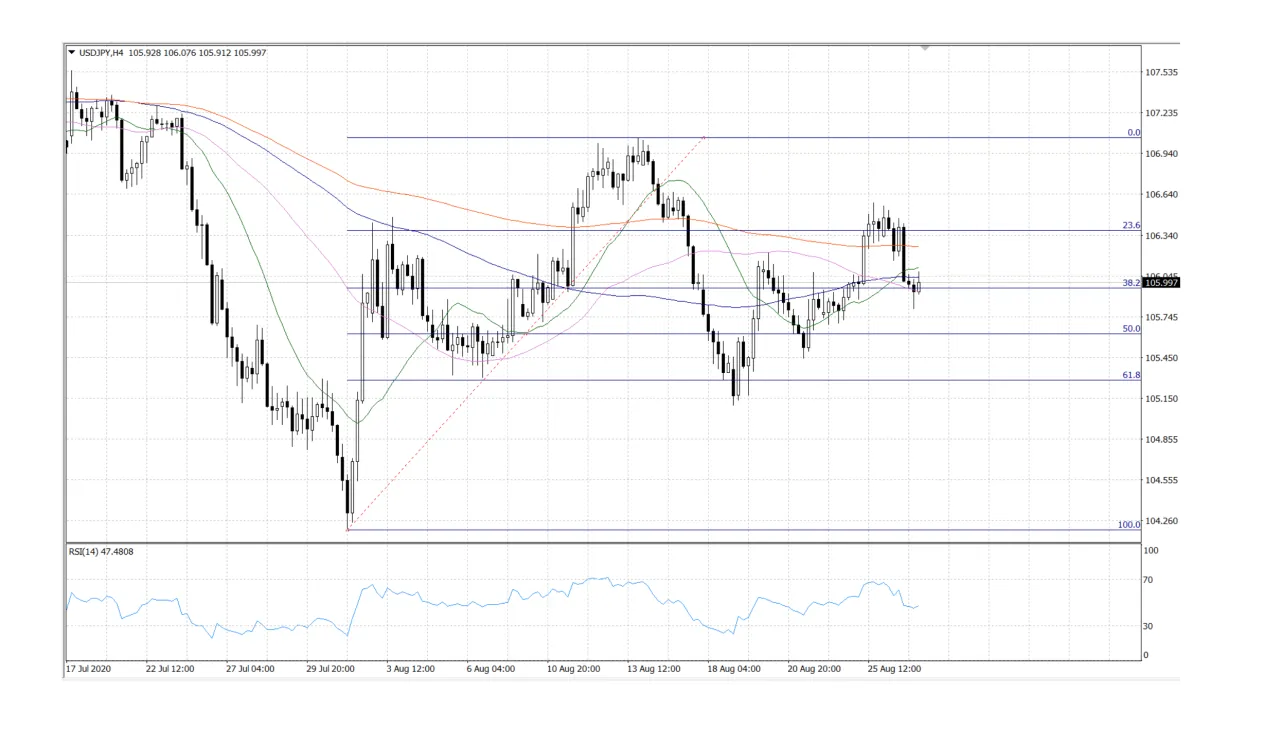Viewport: 1280px width, 746px height.
Task: Click the 25 Aug 12:00 time label
Action: 893,668
